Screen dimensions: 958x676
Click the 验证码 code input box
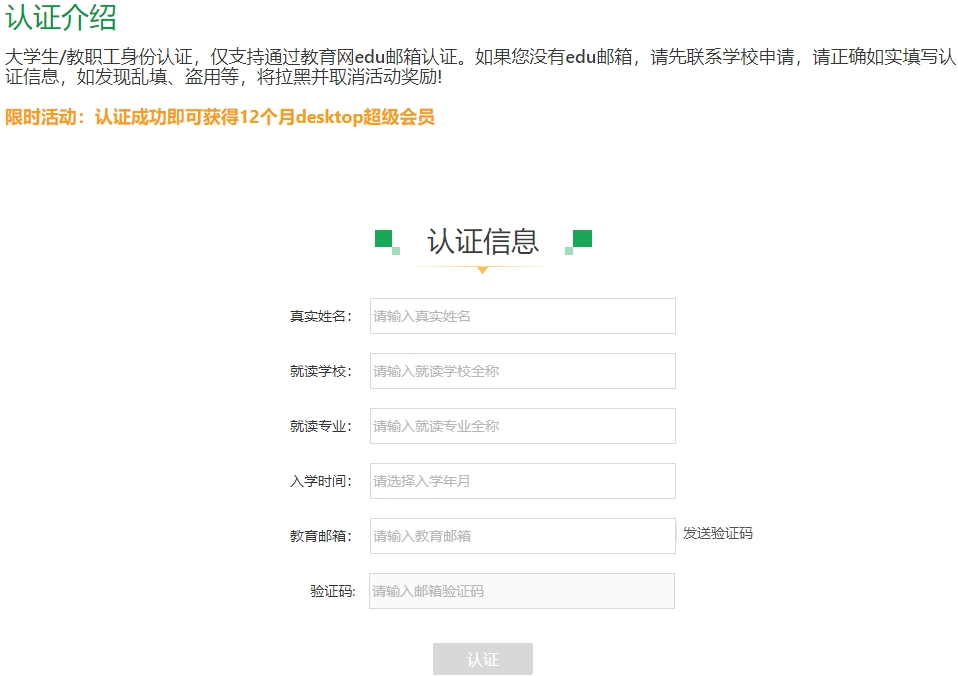(x=522, y=591)
